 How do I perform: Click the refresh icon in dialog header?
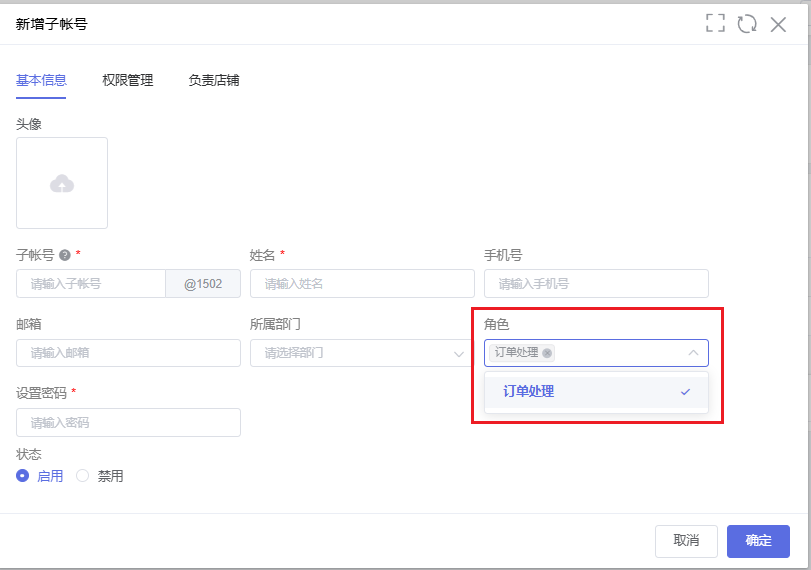pos(747,23)
